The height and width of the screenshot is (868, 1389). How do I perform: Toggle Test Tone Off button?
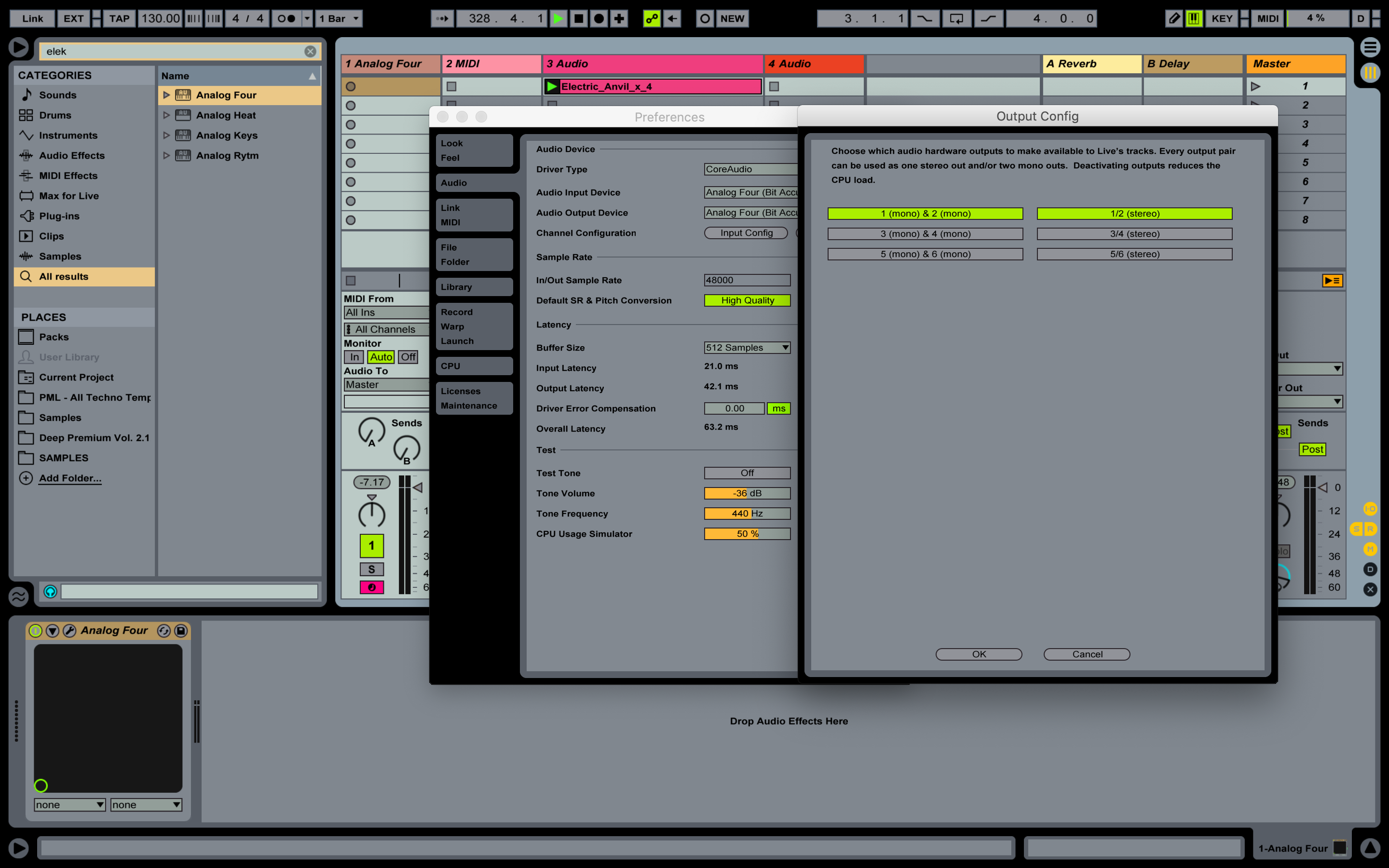[747, 472]
